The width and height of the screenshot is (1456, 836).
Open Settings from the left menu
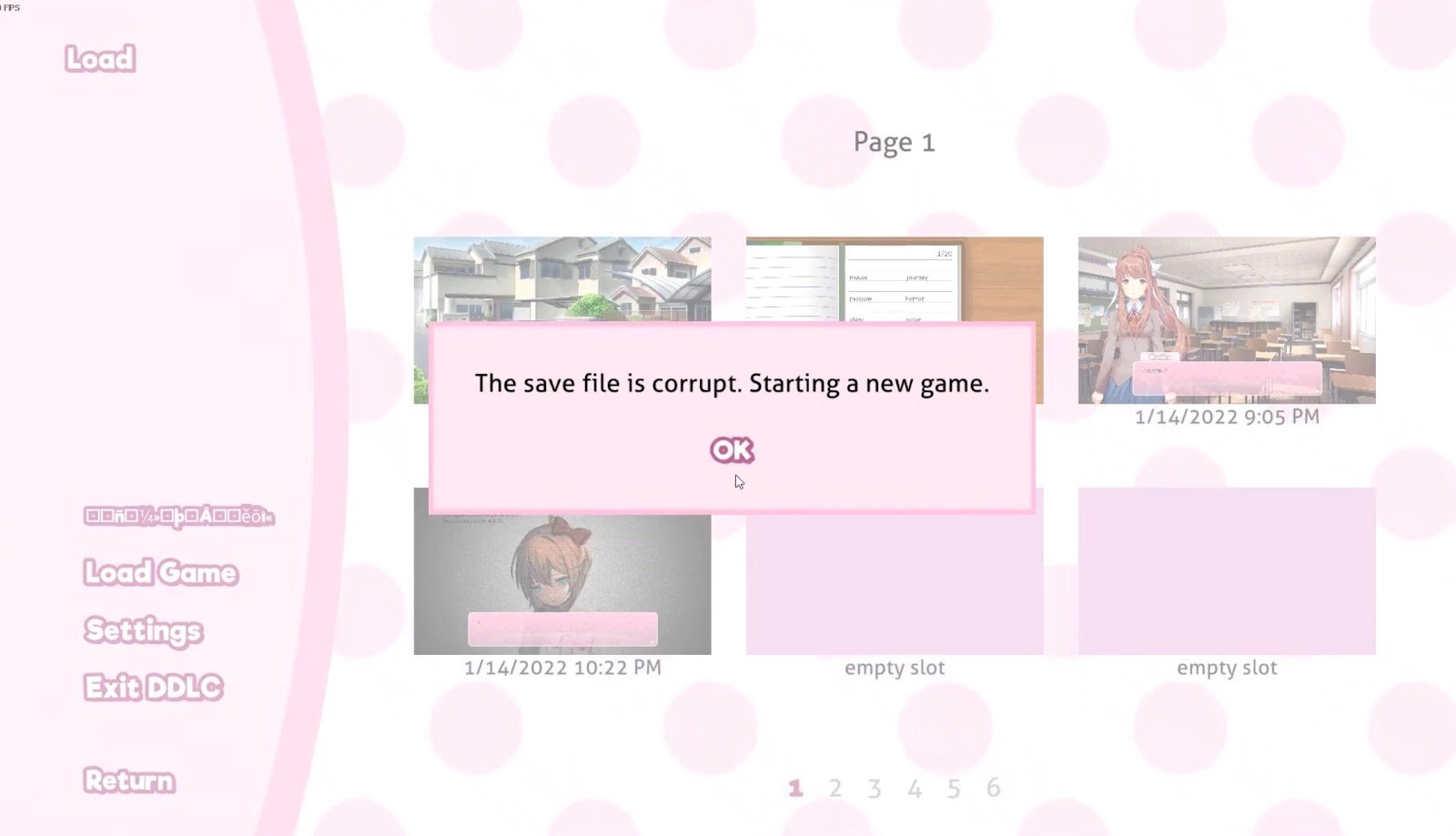(144, 630)
